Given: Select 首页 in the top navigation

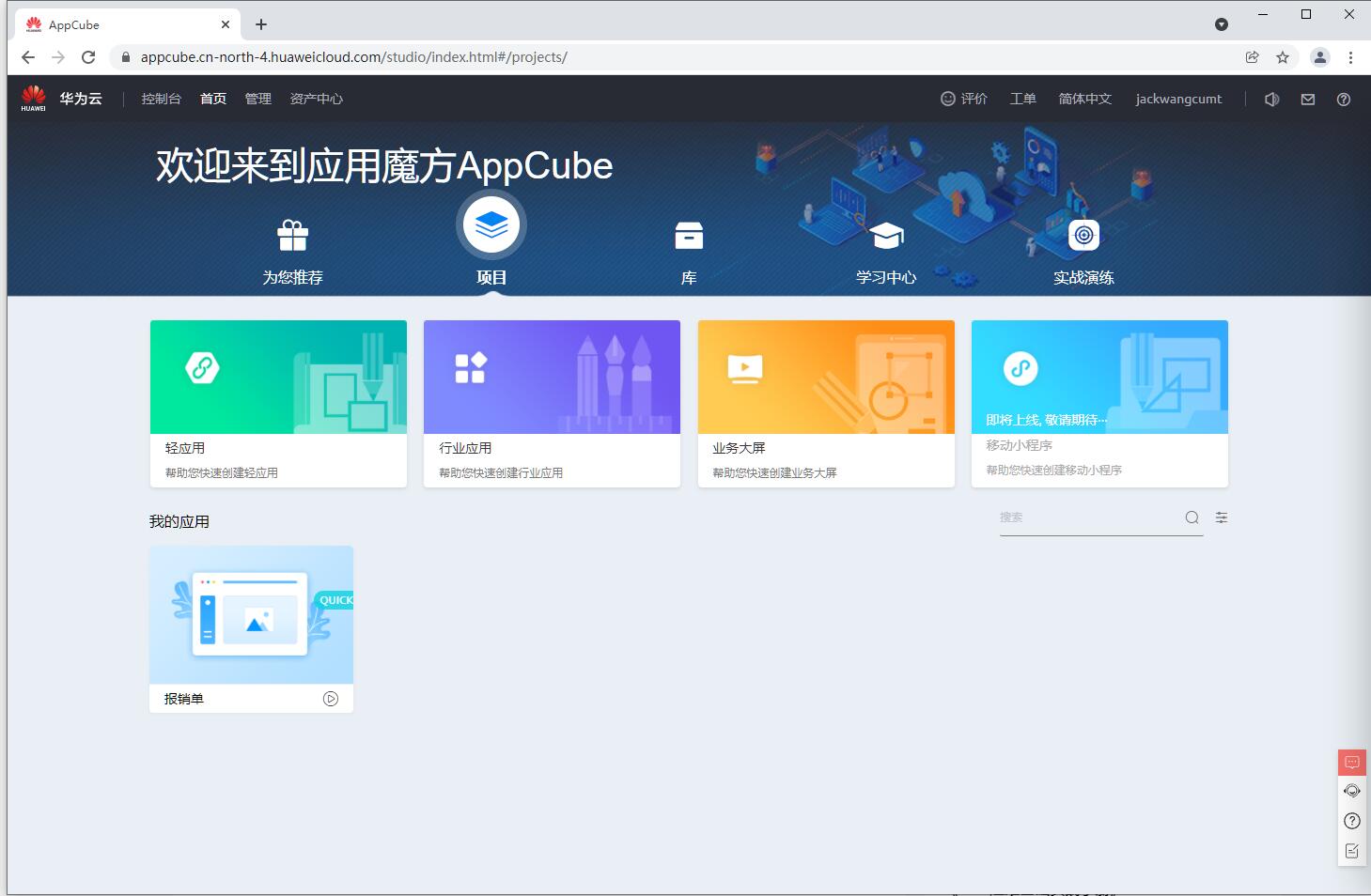Looking at the screenshot, I should [213, 99].
